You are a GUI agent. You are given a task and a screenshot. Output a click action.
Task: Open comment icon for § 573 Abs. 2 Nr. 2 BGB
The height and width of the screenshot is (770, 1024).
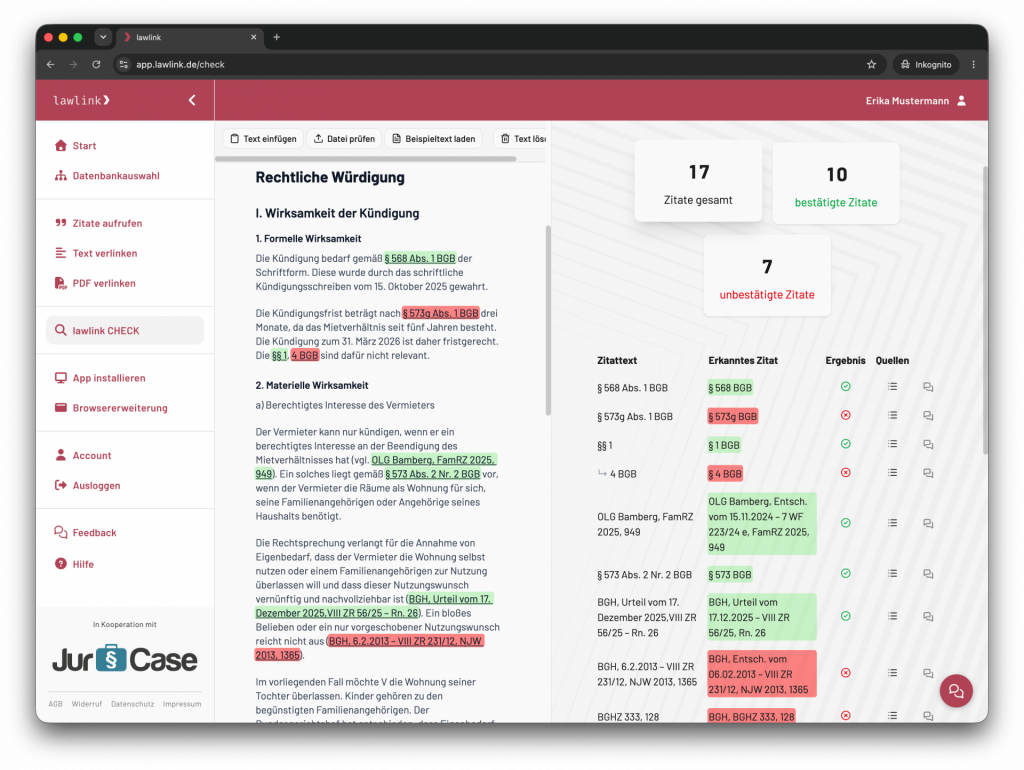[x=928, y=574]
